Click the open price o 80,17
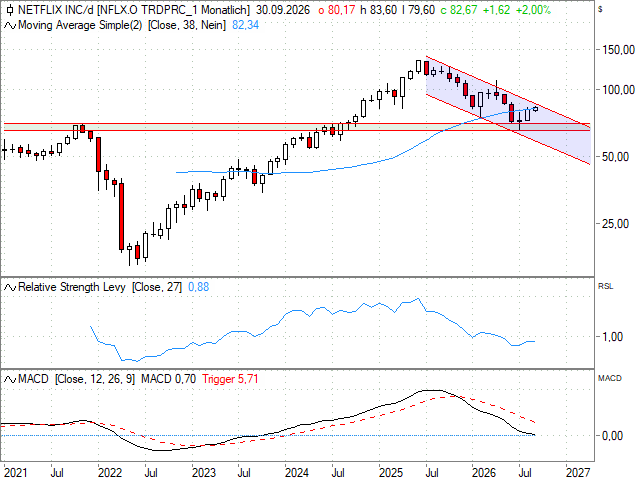Image resolution: width=640 pixels, height=480 pixels. [x=337, y=10]
